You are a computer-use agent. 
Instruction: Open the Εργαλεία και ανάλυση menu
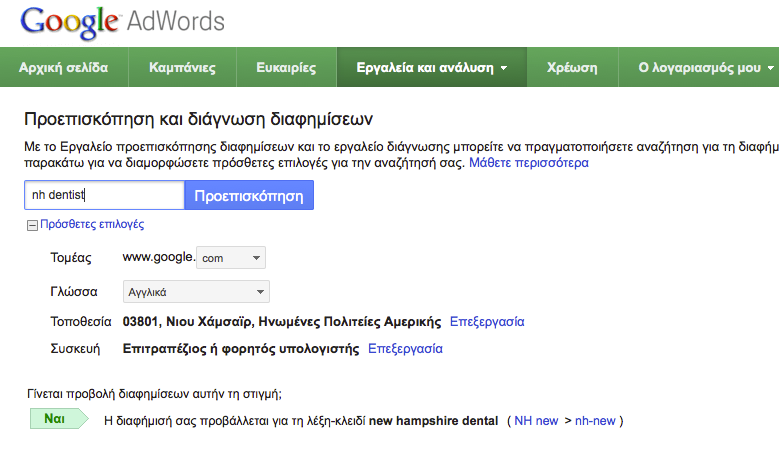point(432,68)
